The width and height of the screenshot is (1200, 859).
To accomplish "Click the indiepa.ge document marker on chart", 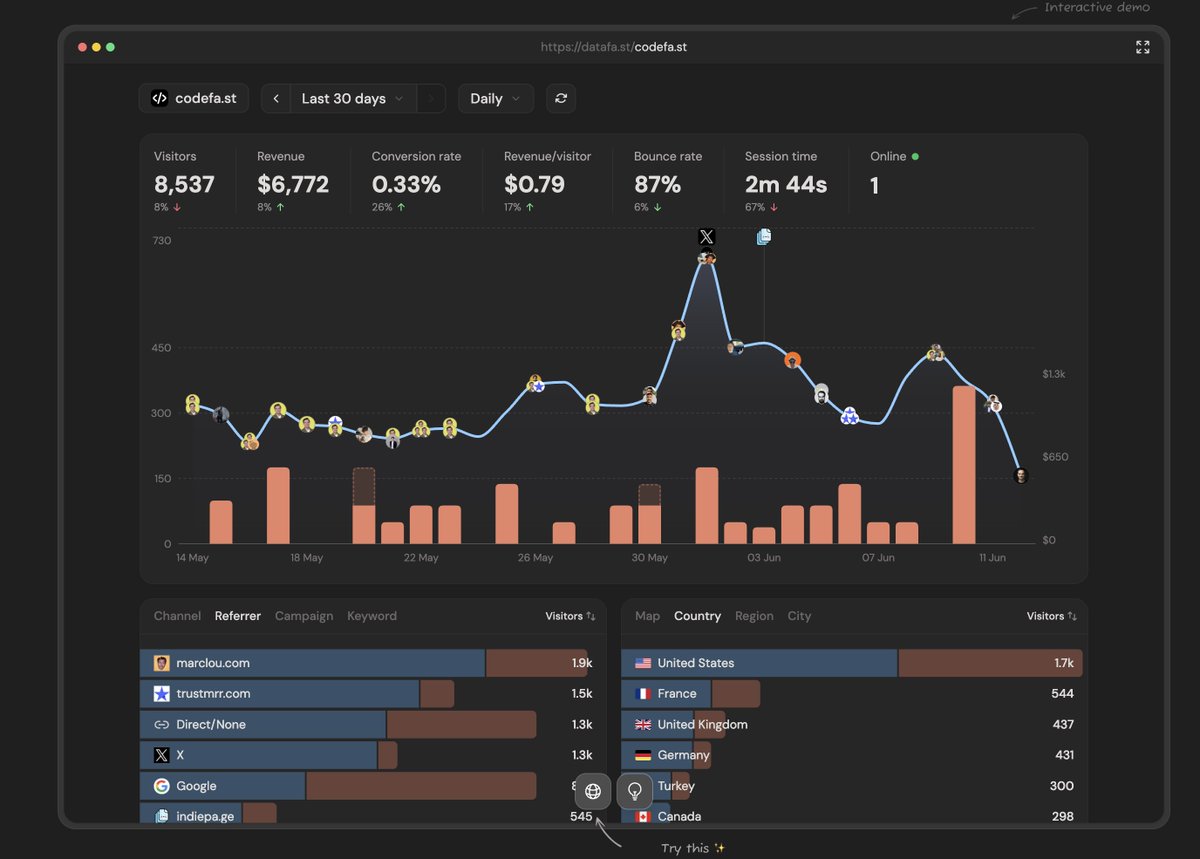I will pyautogui.click(x=764, y=237).
